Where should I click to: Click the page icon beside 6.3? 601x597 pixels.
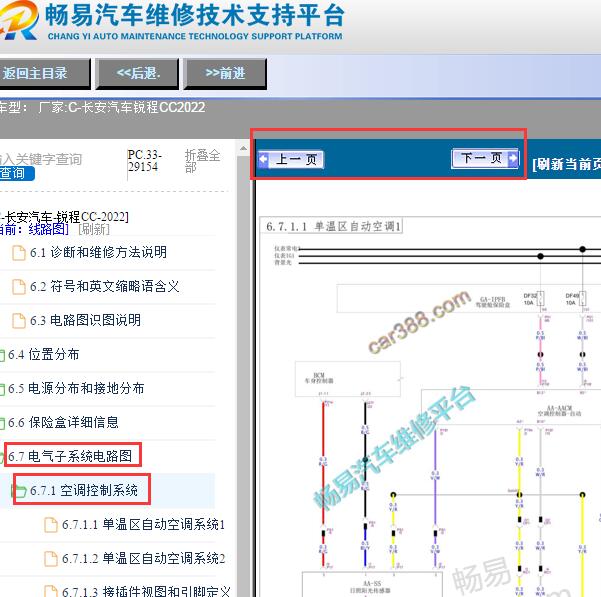coord(19,321)
